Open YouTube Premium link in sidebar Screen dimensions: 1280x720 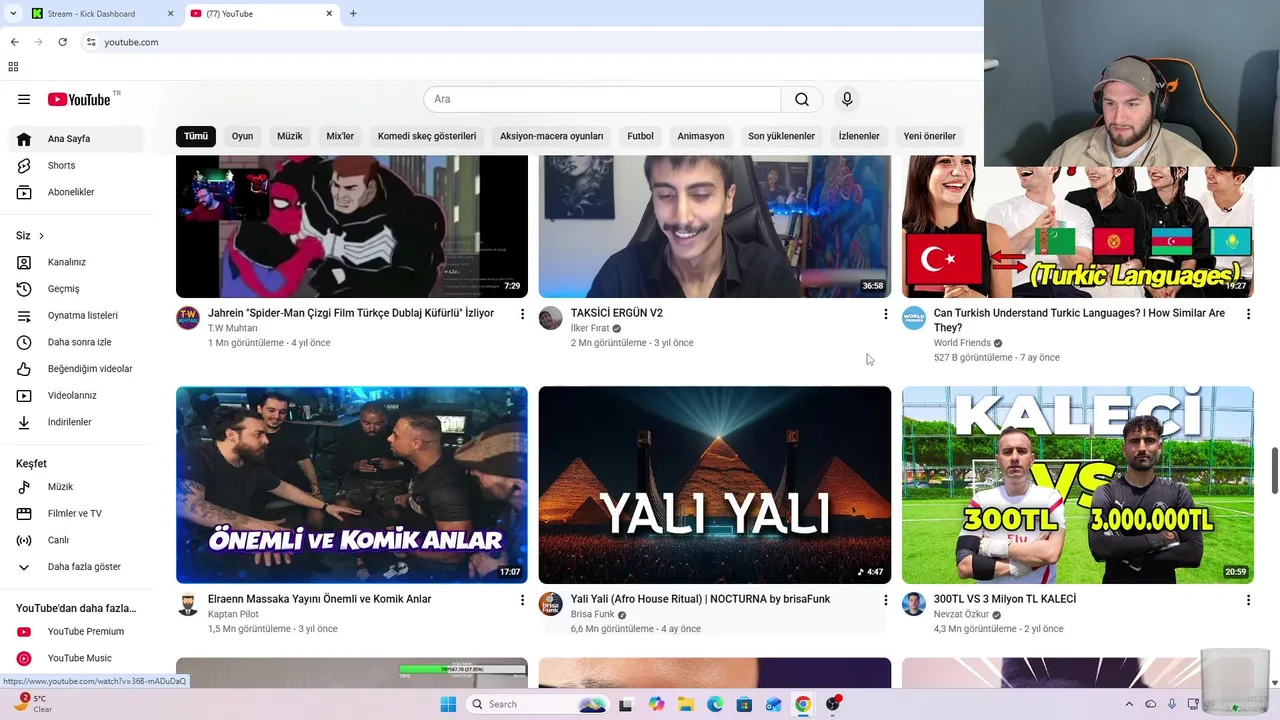pos(76,631)
